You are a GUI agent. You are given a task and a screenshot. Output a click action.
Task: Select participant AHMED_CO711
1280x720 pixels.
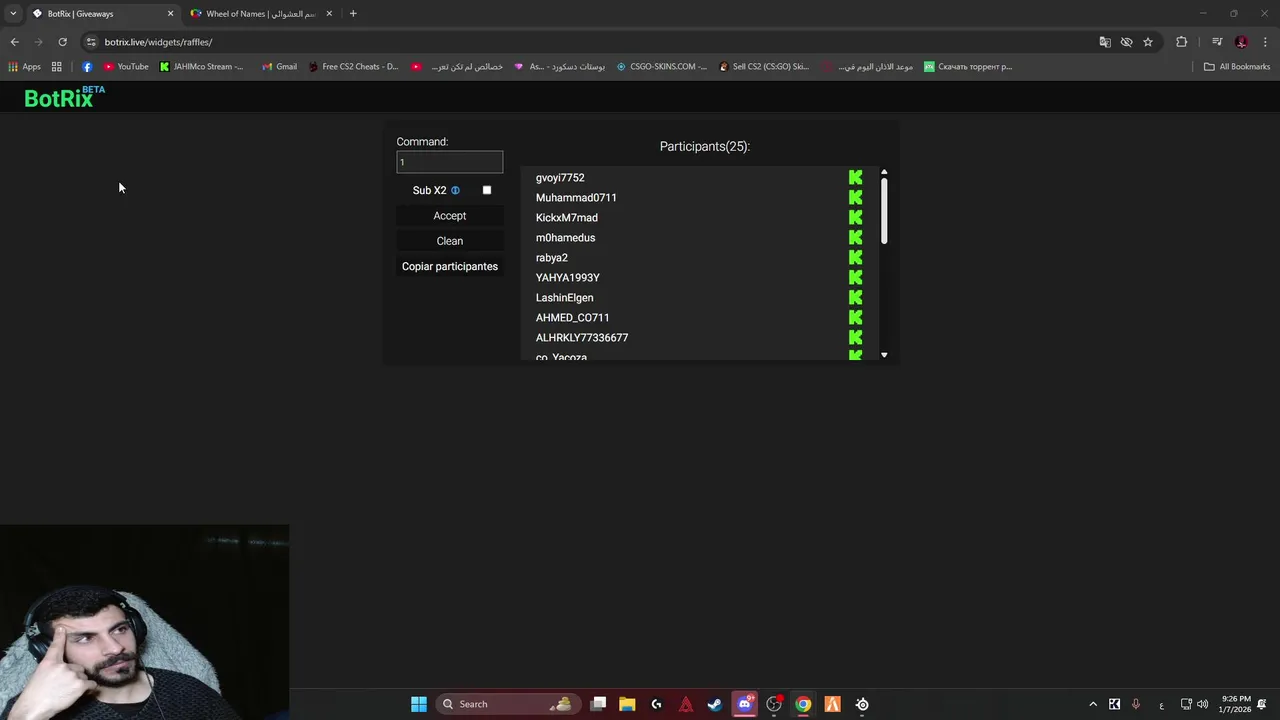coord(573,318)
